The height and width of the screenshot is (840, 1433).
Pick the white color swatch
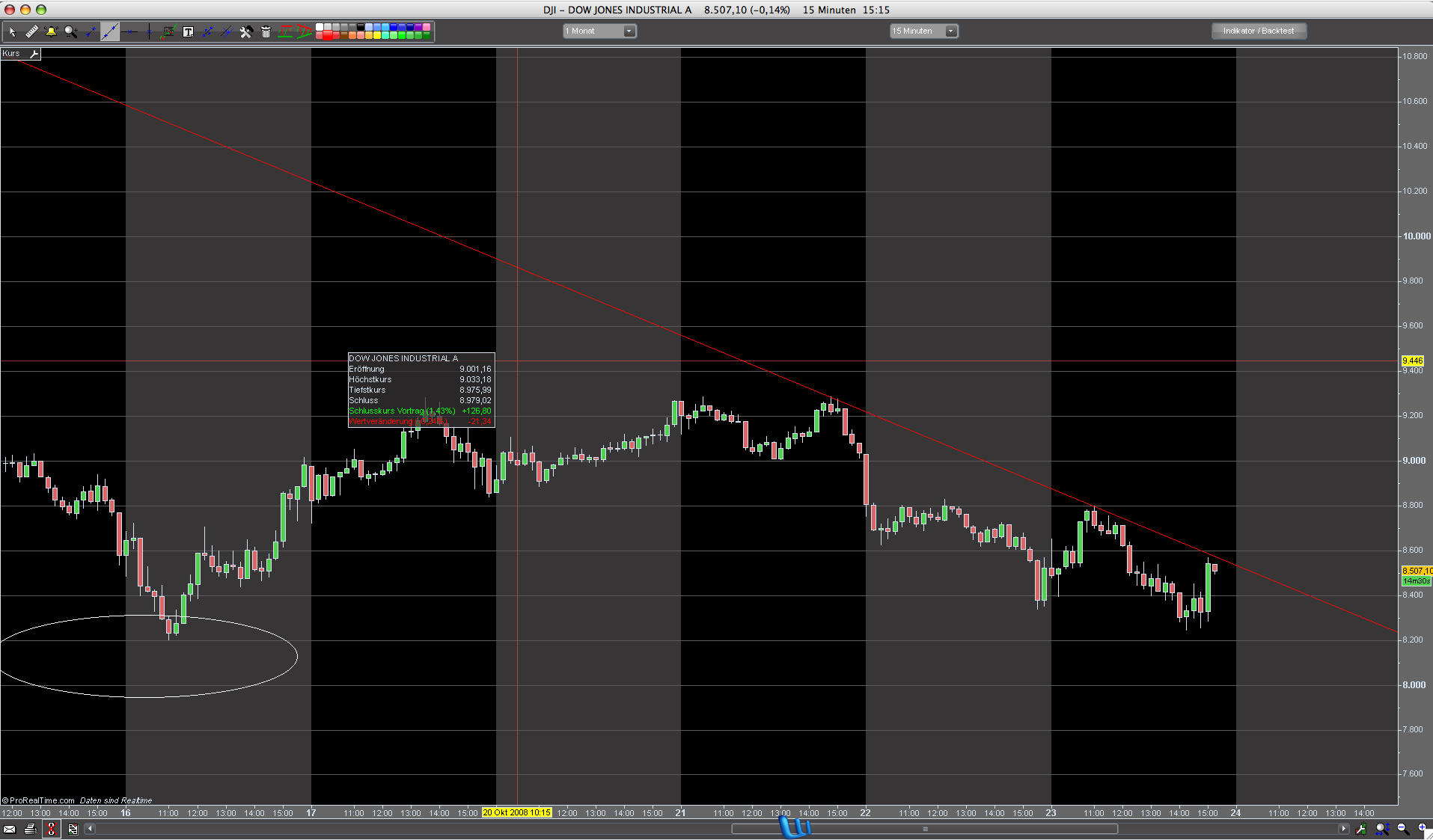320,27
